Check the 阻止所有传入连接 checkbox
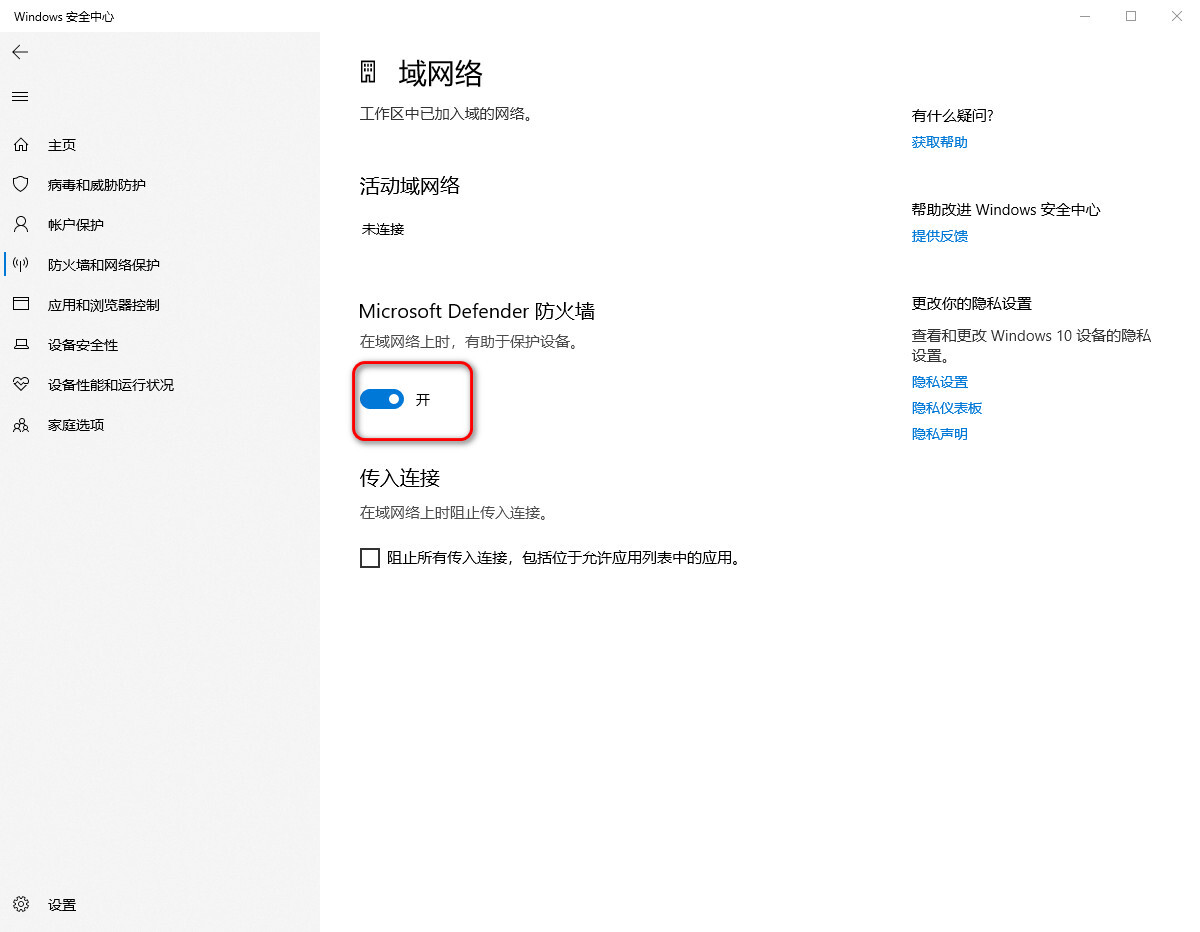The image size is (1200, 932). [370, 558]
